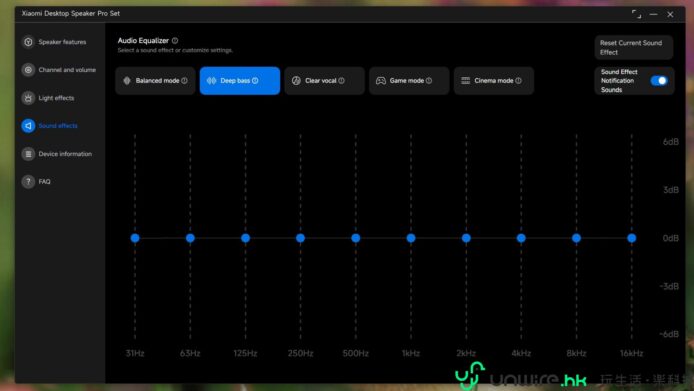The height and width of the screenshot is (391, 694).
Task: Click the Balanced mode diamond icon
Action: (127, 81)
